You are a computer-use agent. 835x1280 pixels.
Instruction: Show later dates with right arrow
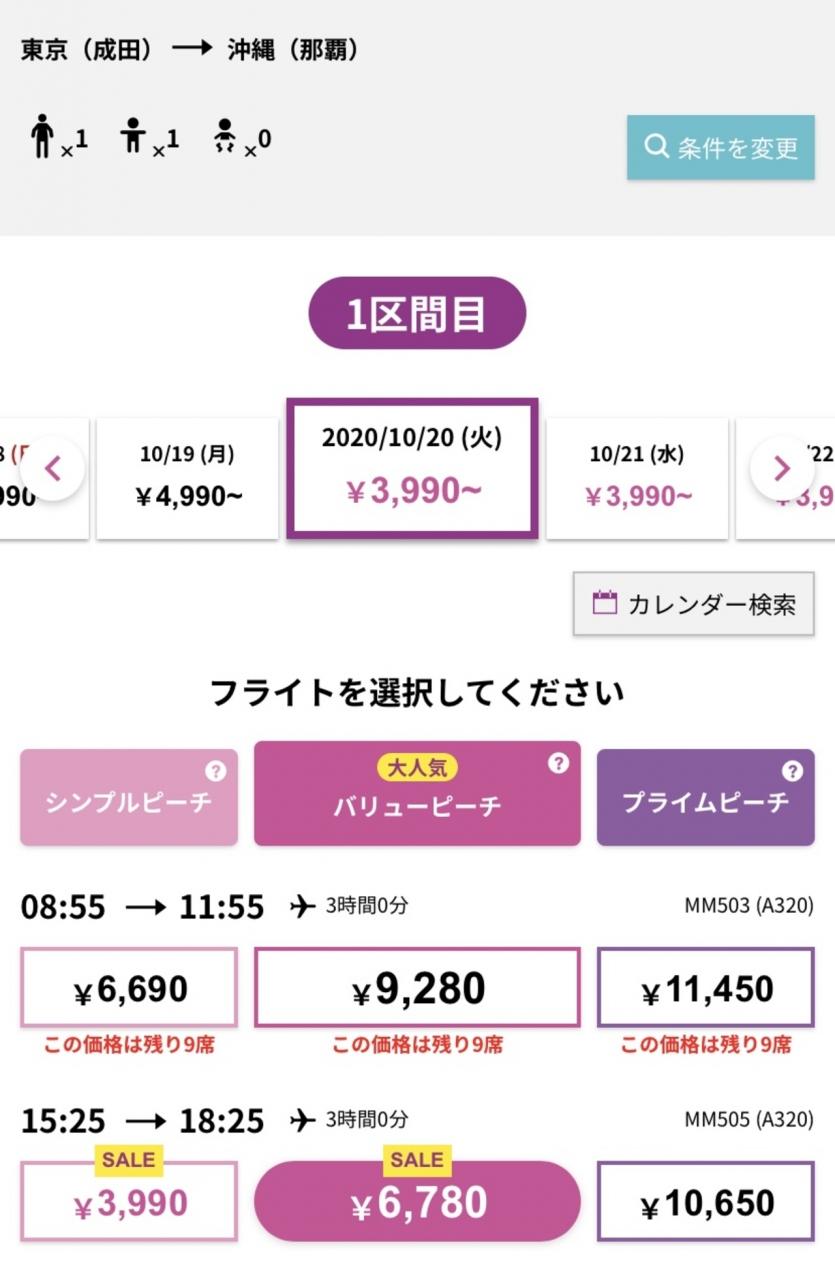[782, 468]
